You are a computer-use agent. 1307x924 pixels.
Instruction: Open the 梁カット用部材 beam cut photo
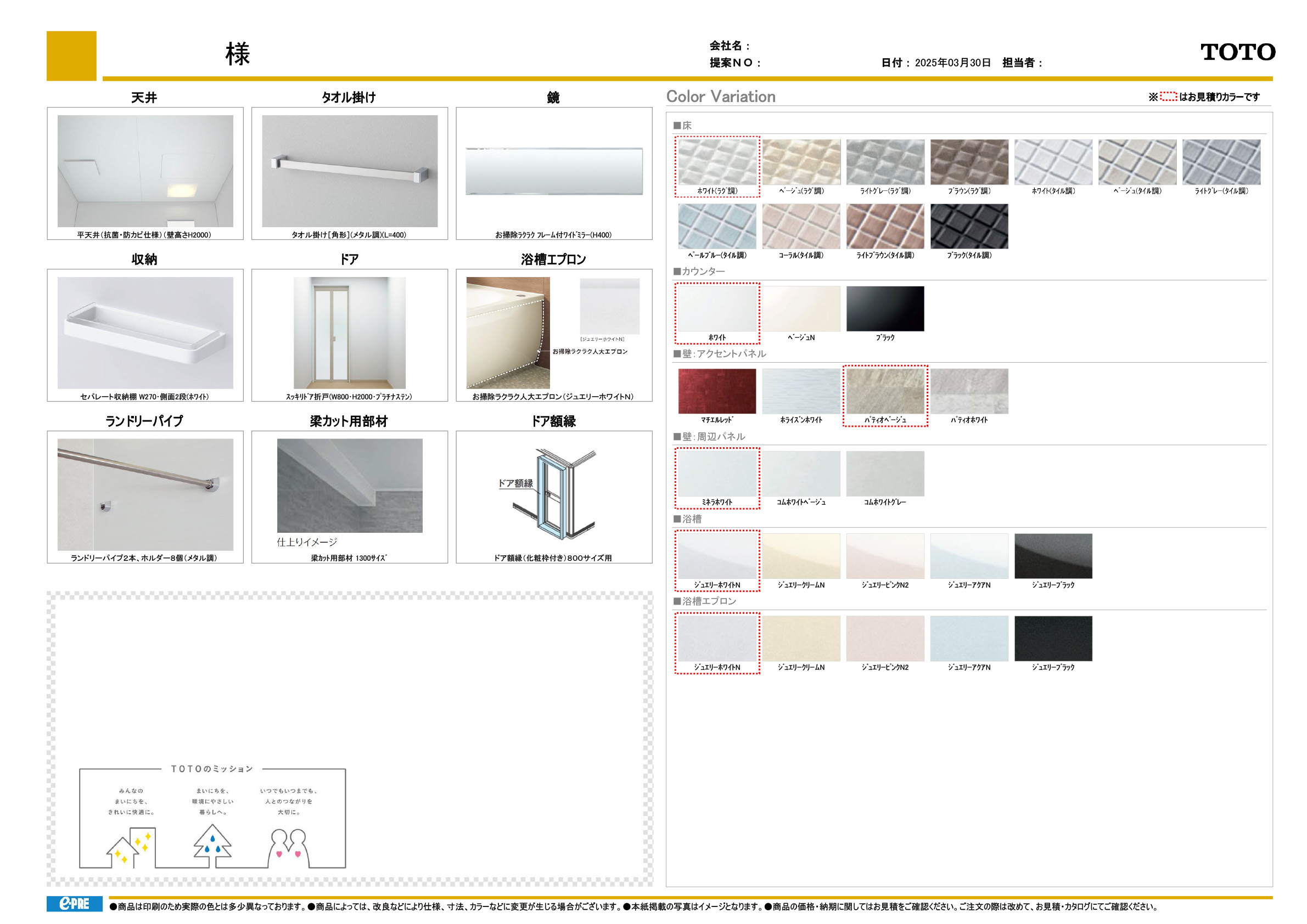click(x=350, y=486)
